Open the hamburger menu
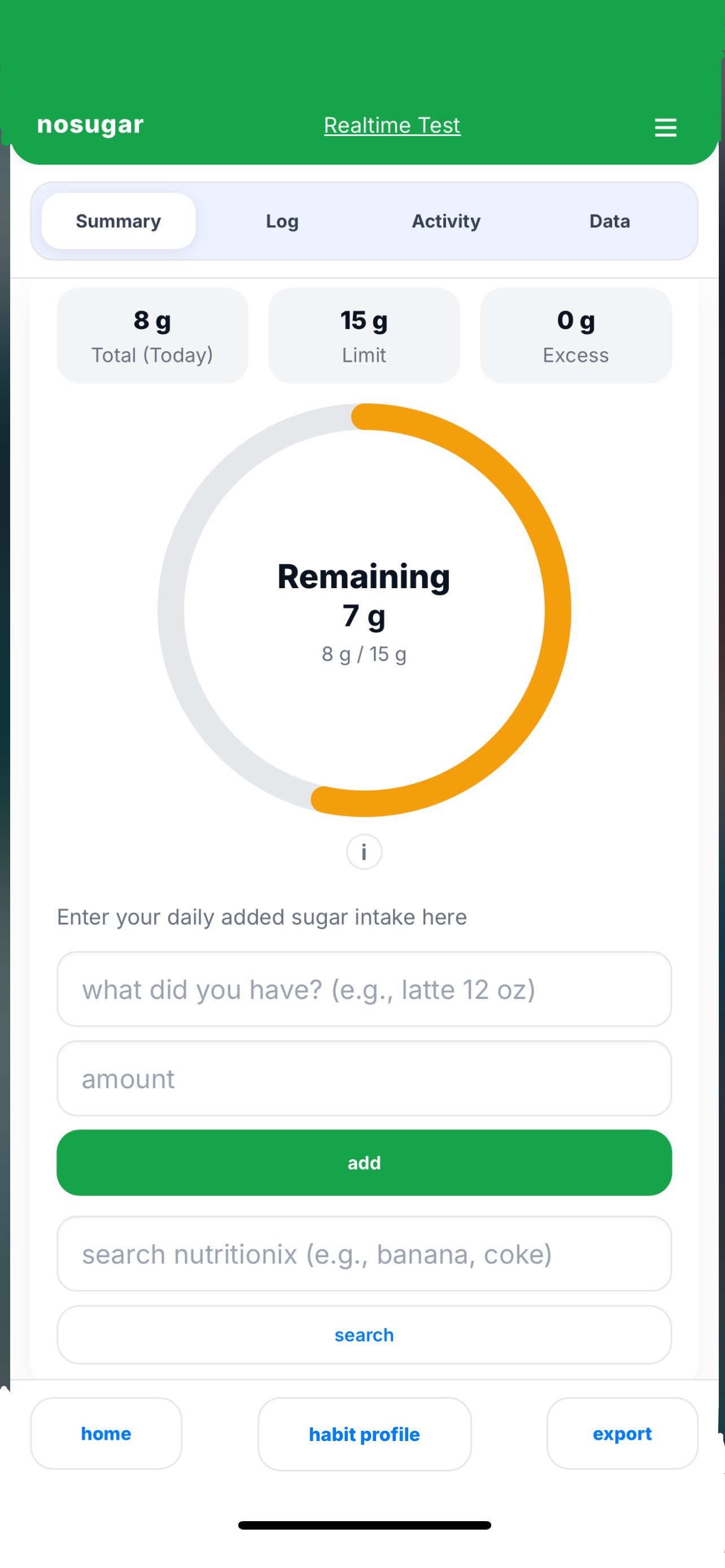The height and width of the screenshot is (1568, 725). click(x=665, y=127)
